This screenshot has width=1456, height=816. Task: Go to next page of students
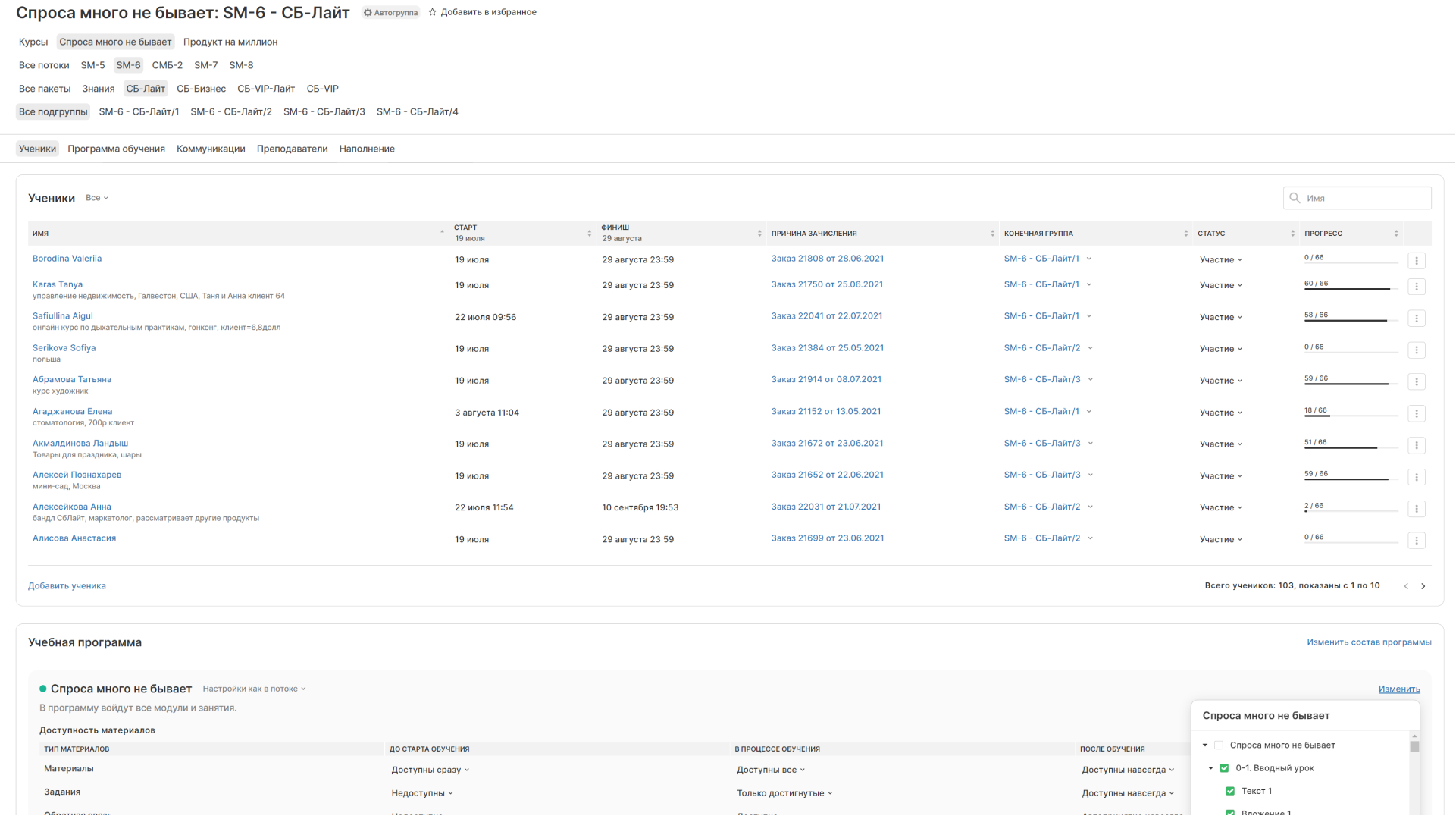(1423, 586)
